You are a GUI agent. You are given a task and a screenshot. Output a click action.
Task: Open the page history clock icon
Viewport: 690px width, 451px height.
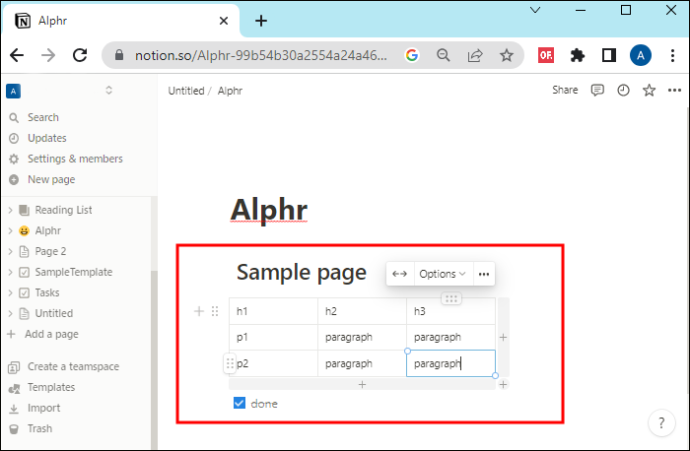pyautogui.click(x=623, y=90)
